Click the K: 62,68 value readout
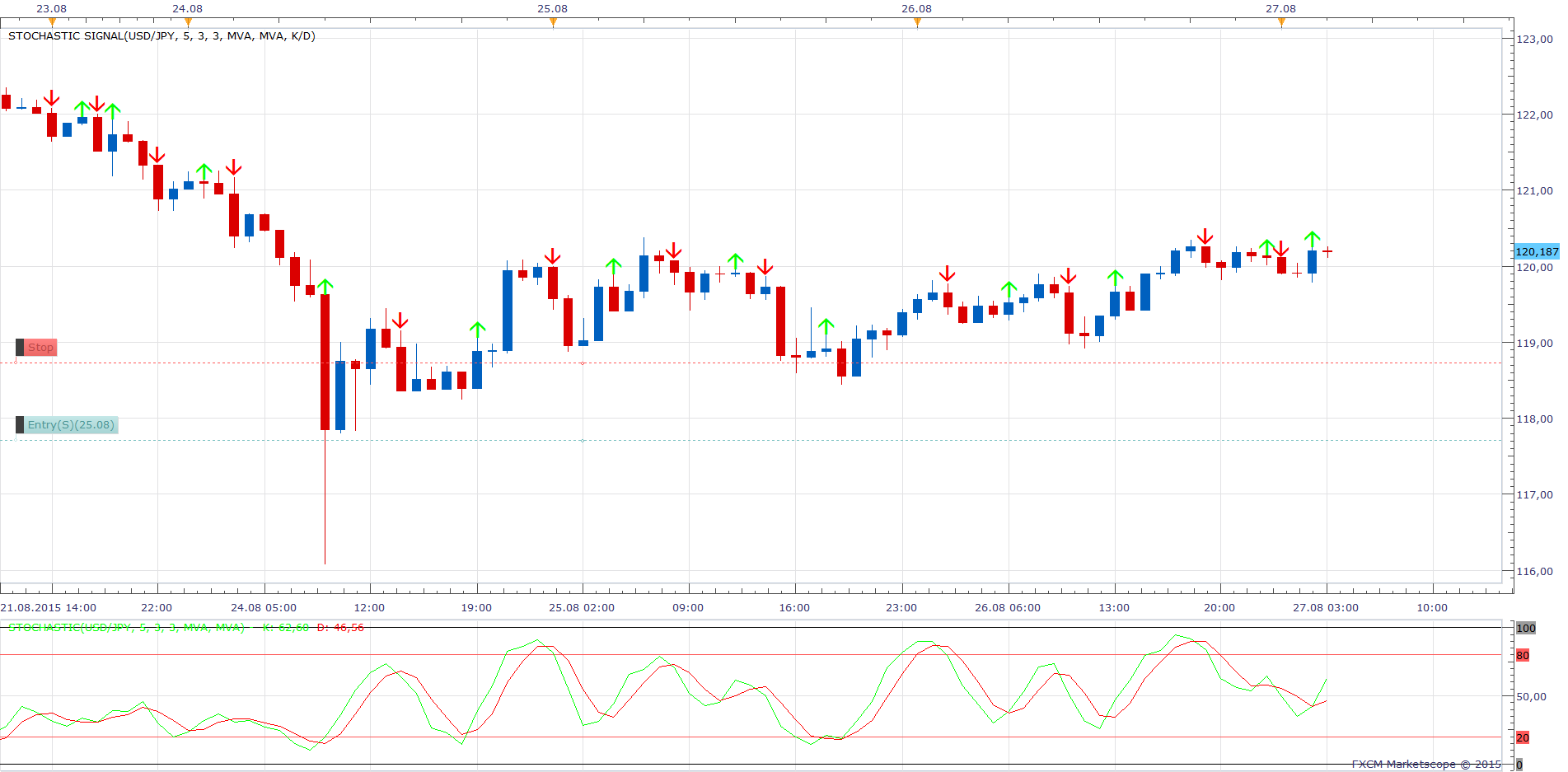Image resolution: width=1568 pixels, height=772 pixels. click(x=285, y=628)
